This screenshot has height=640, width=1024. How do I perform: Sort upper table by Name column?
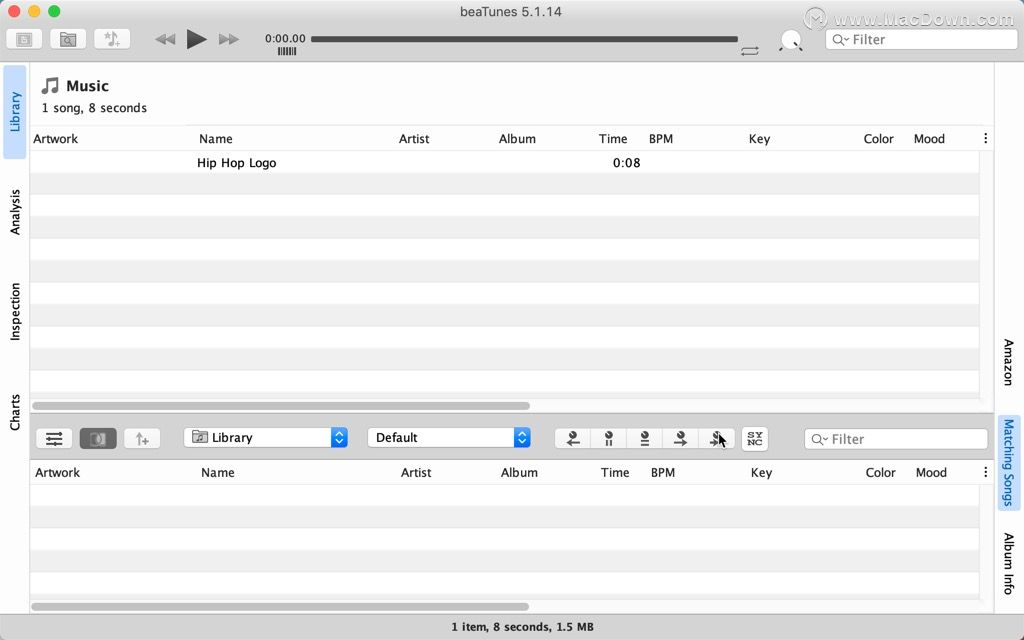[x=216, y=138]
